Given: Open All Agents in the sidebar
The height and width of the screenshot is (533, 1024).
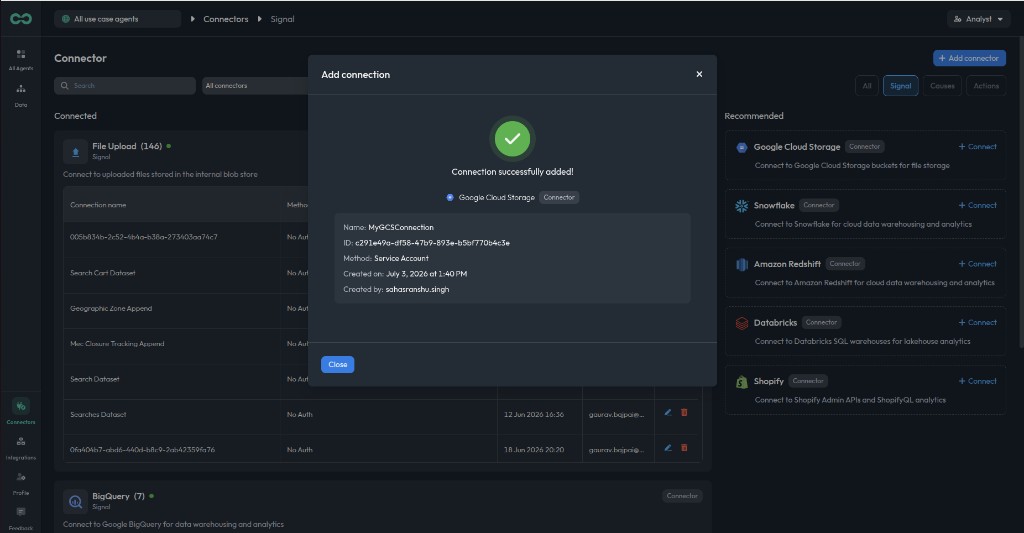Looking at the screenshot, I should [x=21, y=59].
